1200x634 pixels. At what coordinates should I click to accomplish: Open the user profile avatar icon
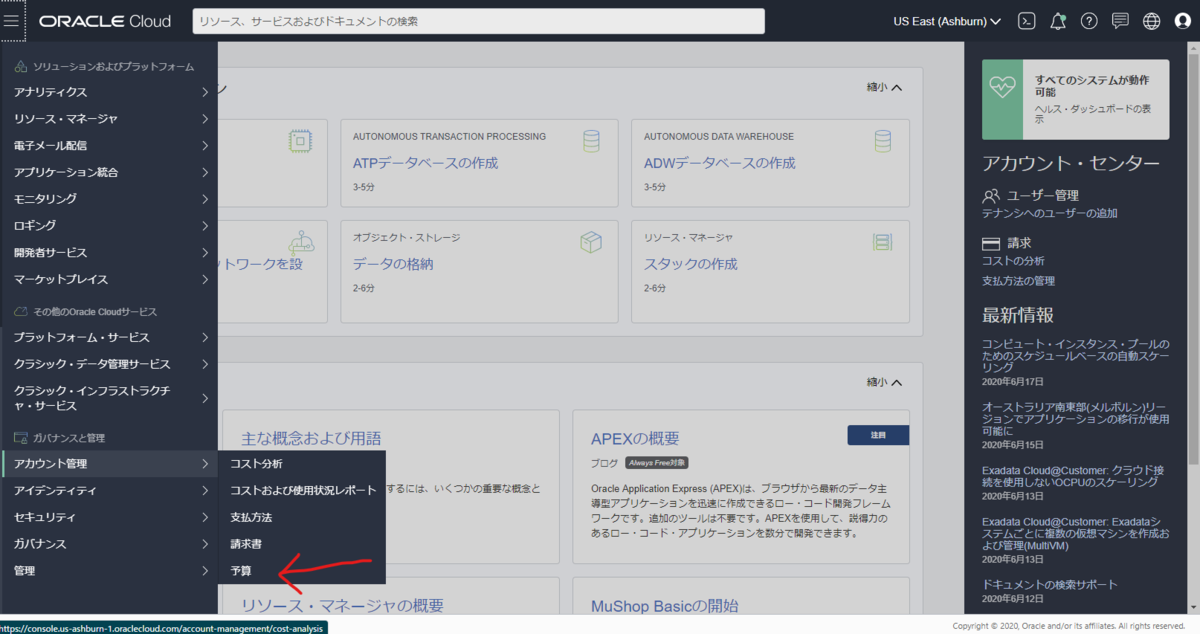(x=1183, y=21)
